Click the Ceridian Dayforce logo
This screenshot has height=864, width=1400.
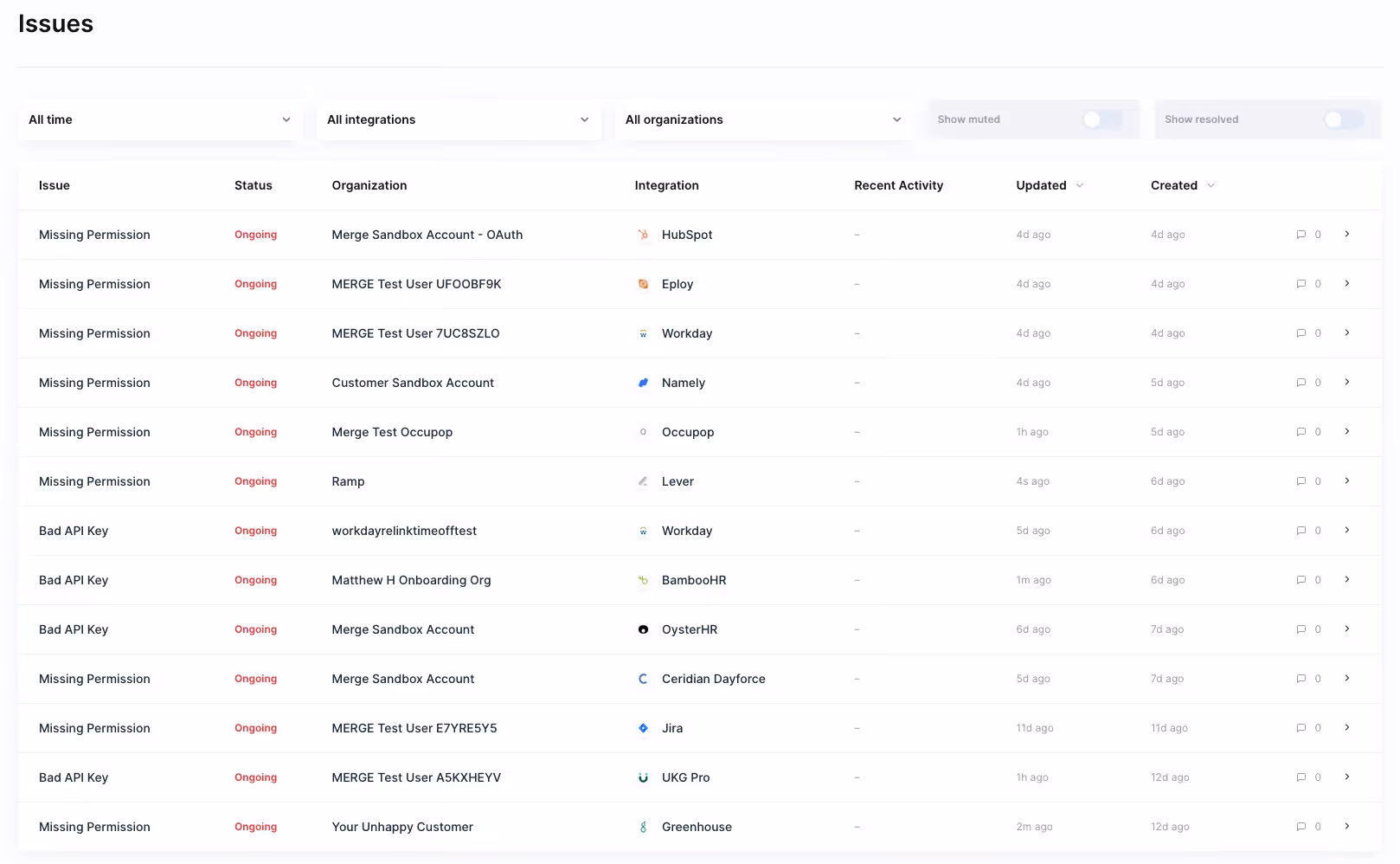[x=643, y=679]
